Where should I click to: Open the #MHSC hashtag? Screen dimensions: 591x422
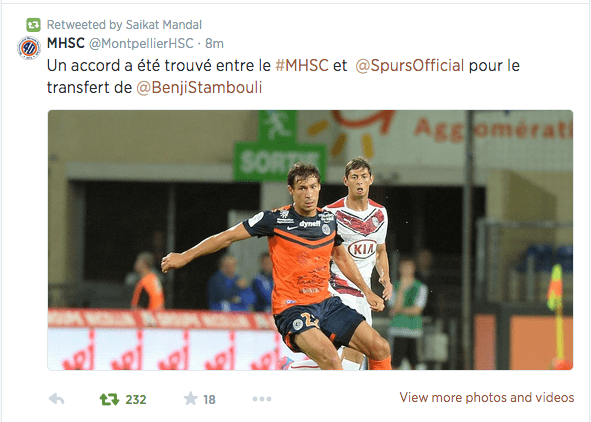[302, 66]
